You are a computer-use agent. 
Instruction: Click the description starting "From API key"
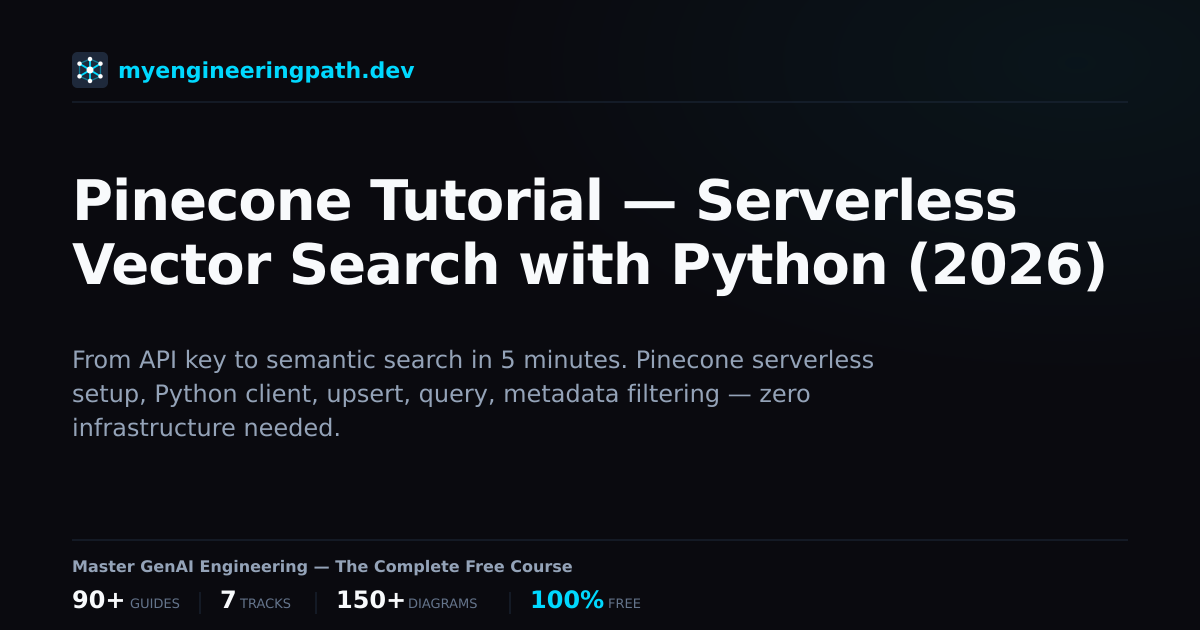(x=473, y=394)
